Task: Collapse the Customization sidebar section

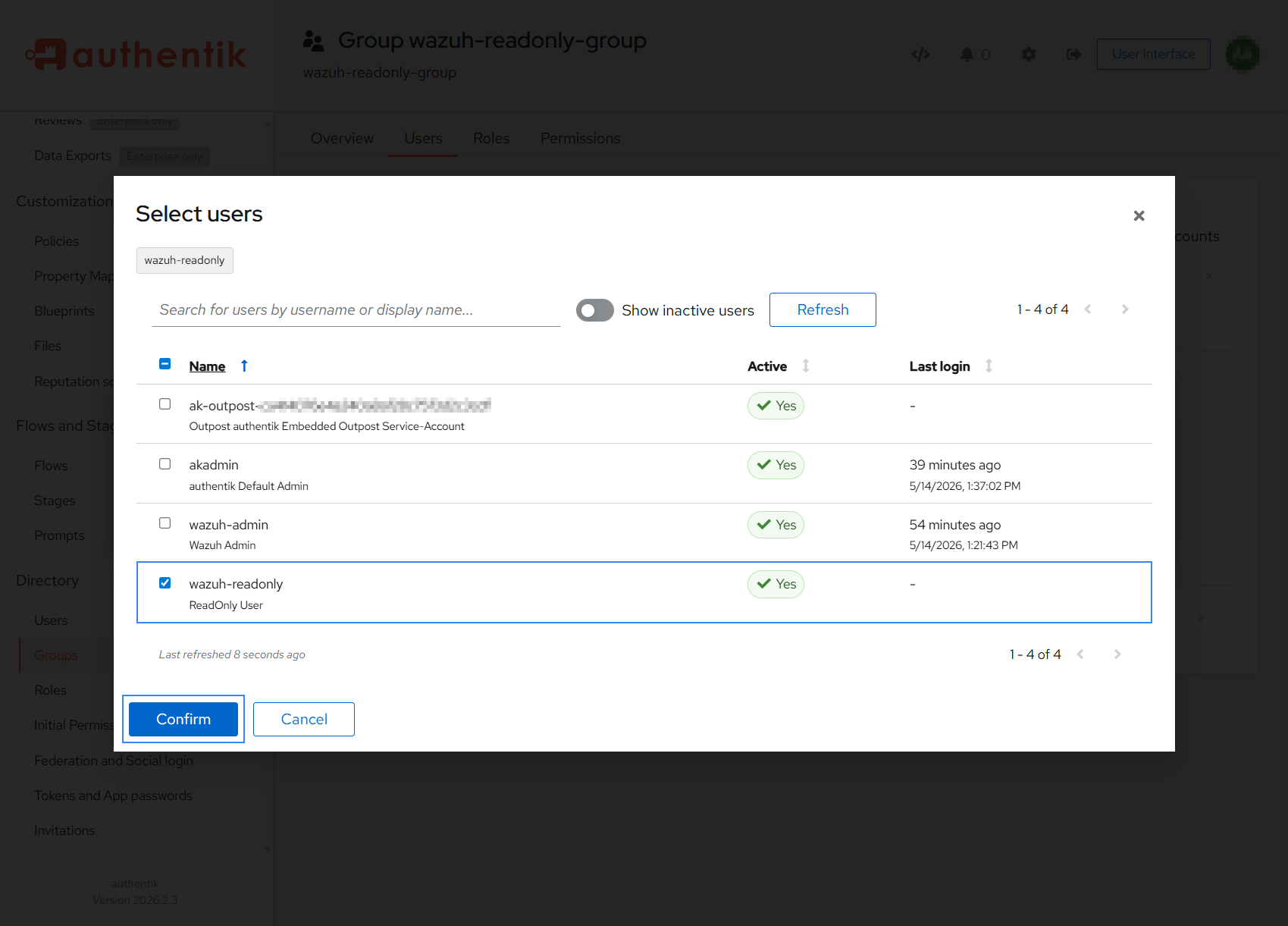Action: (x=64, y=201)
